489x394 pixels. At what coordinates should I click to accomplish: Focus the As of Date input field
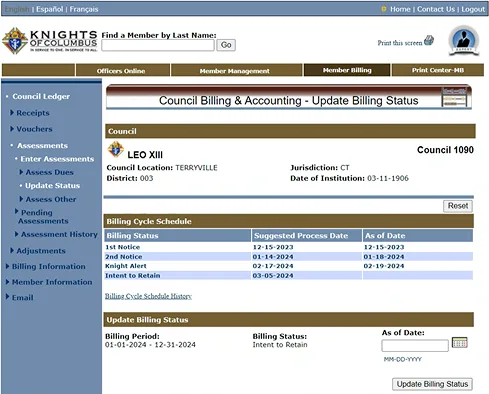click(x=415, y=346)
